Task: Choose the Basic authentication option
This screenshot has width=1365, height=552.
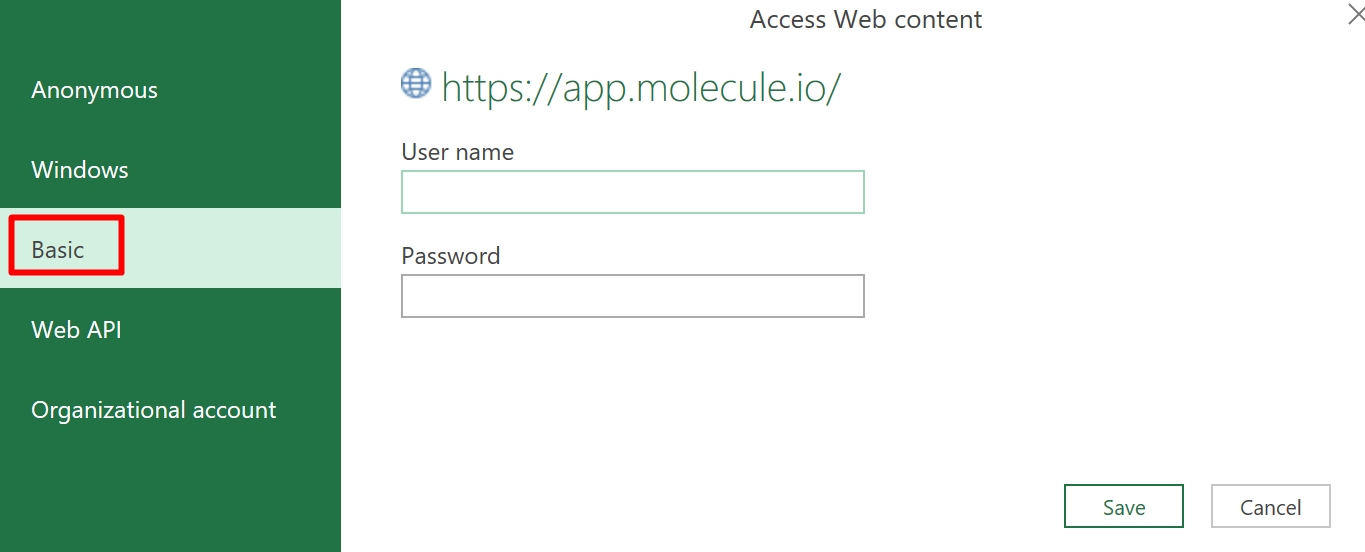Action: [x=58, y=250]
